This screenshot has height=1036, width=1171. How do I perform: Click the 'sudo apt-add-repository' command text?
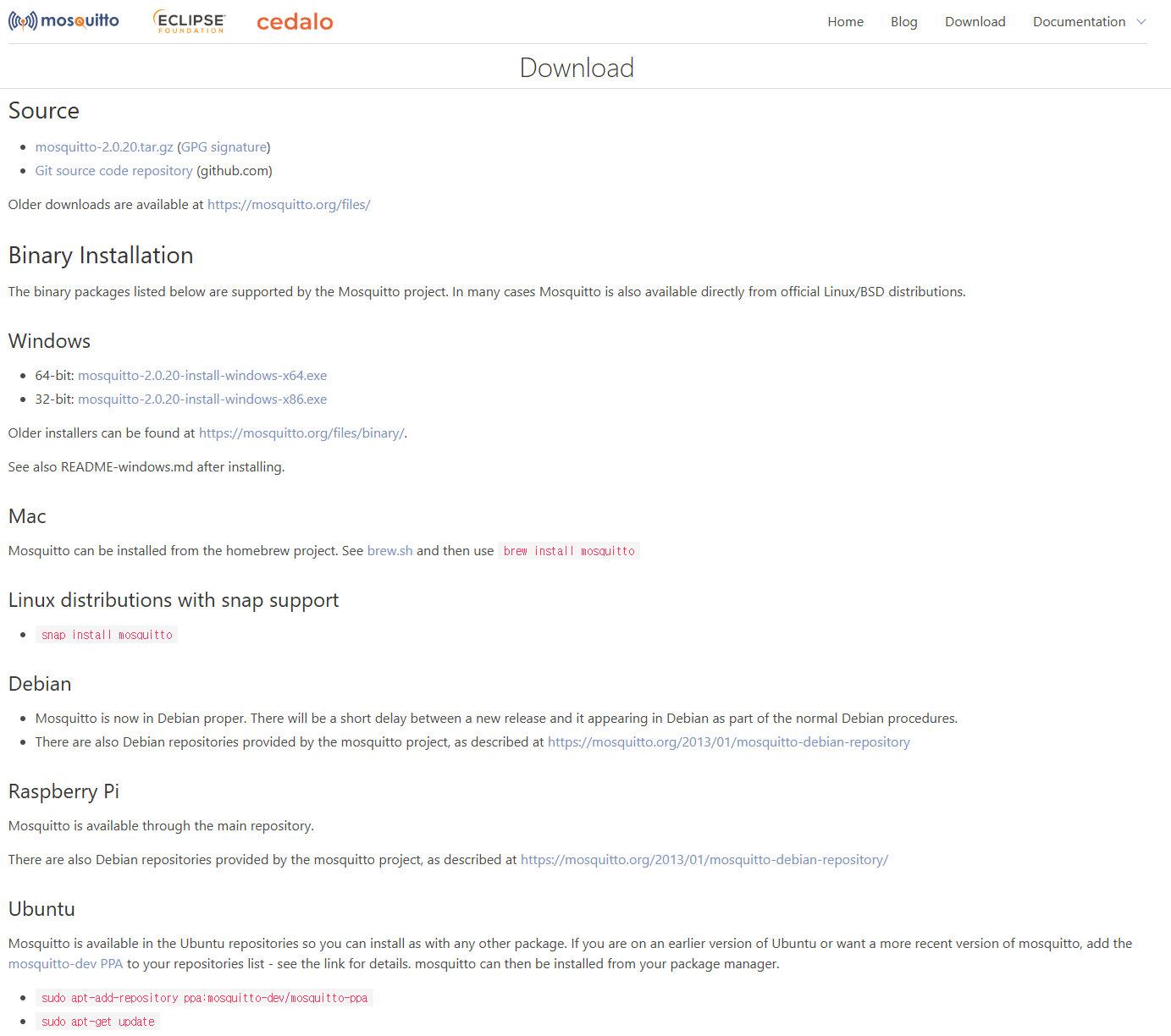click(204, 998)
